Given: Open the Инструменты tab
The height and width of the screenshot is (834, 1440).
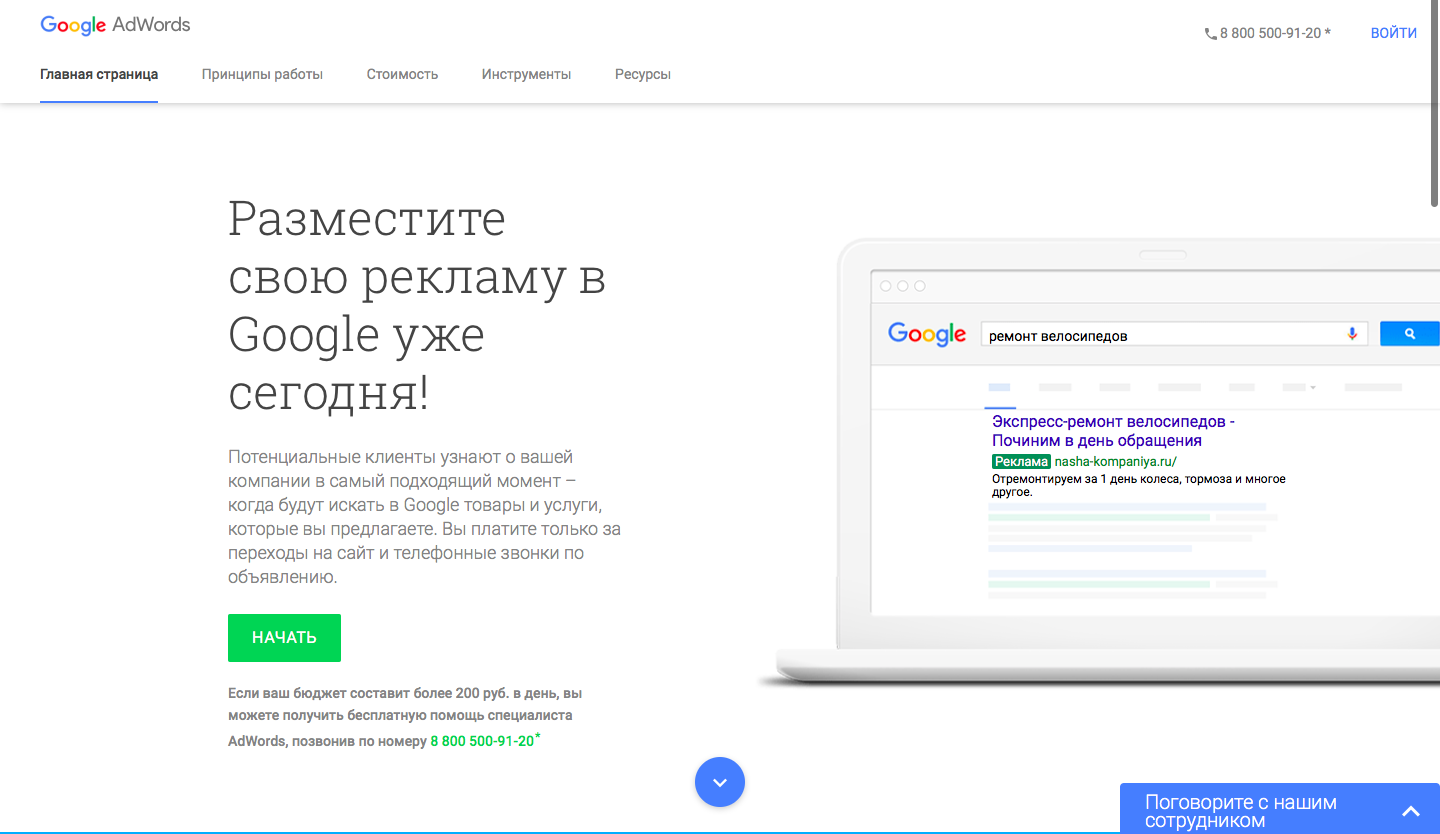Looking at the screenshot, I should (x=526, y=74).
